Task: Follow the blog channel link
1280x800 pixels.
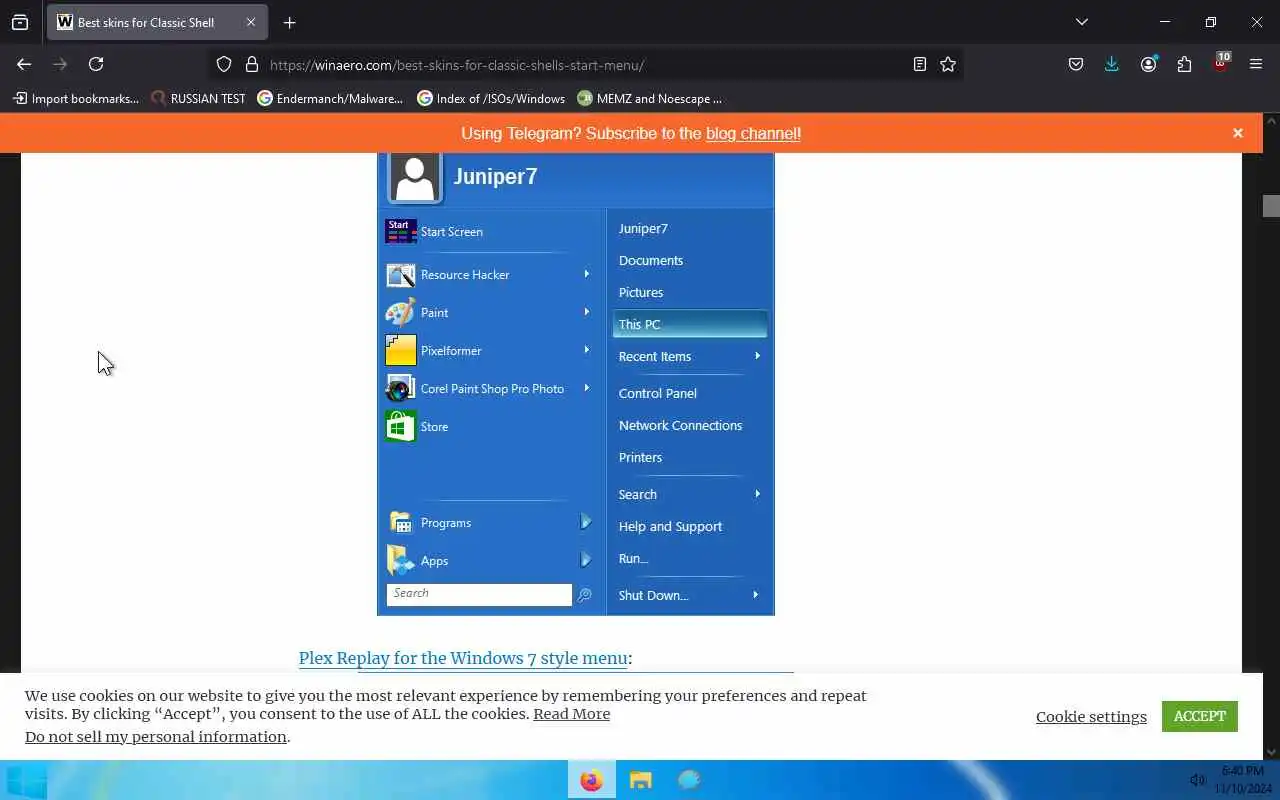Action: click(x=752, y=133)
